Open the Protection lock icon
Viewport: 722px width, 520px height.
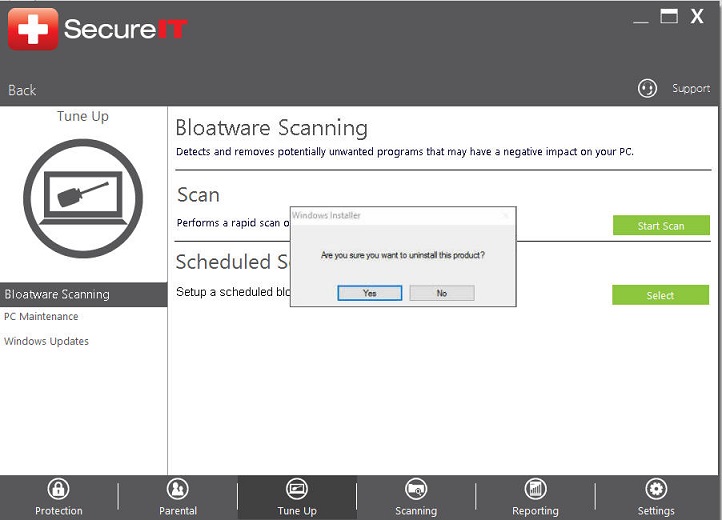pos(58,489)
